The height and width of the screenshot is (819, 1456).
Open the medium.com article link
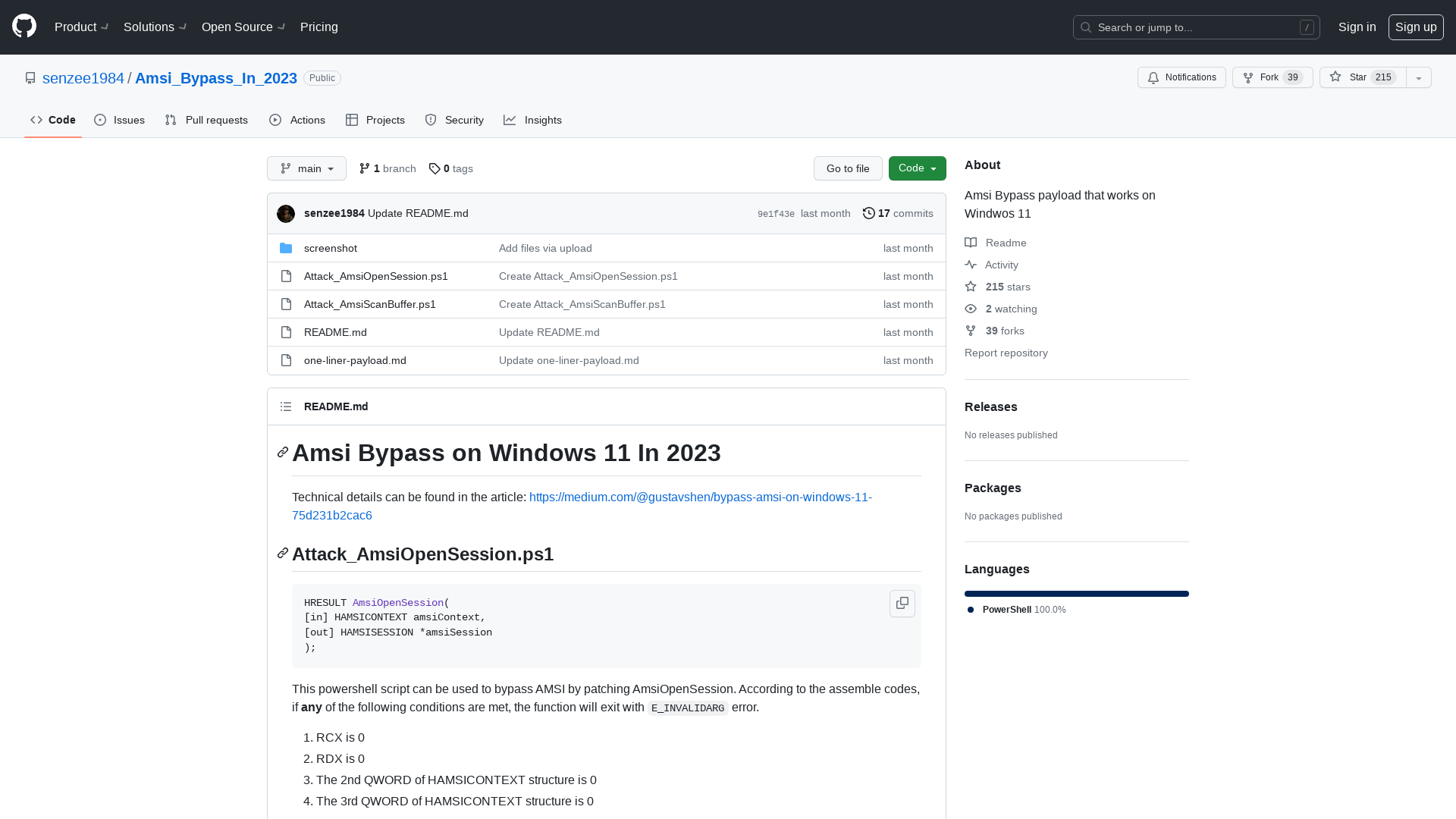[582, 506]
